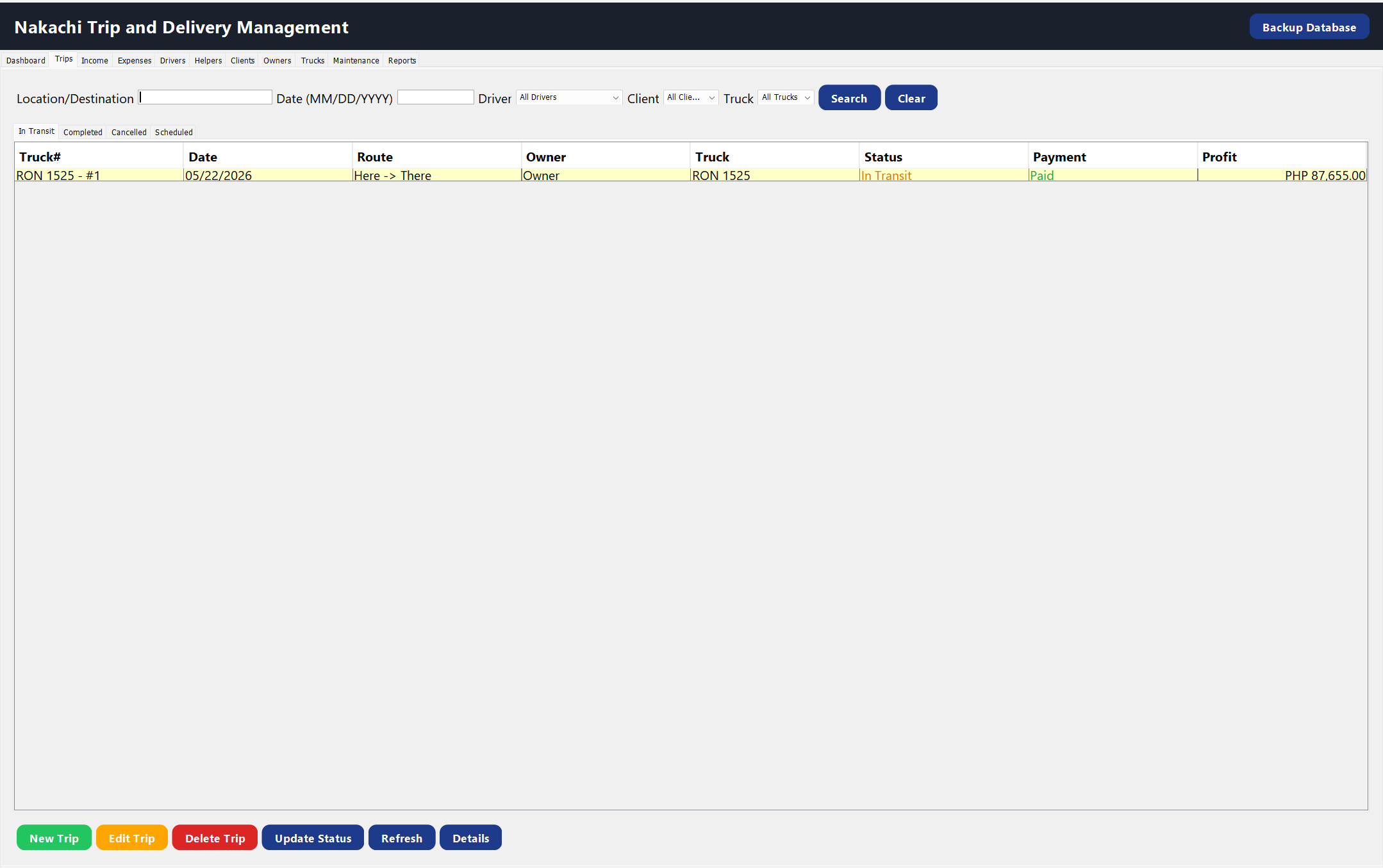Click the Backup Database button
The height and width of the screenshot is (868, 1383).
pos(1309,27)
